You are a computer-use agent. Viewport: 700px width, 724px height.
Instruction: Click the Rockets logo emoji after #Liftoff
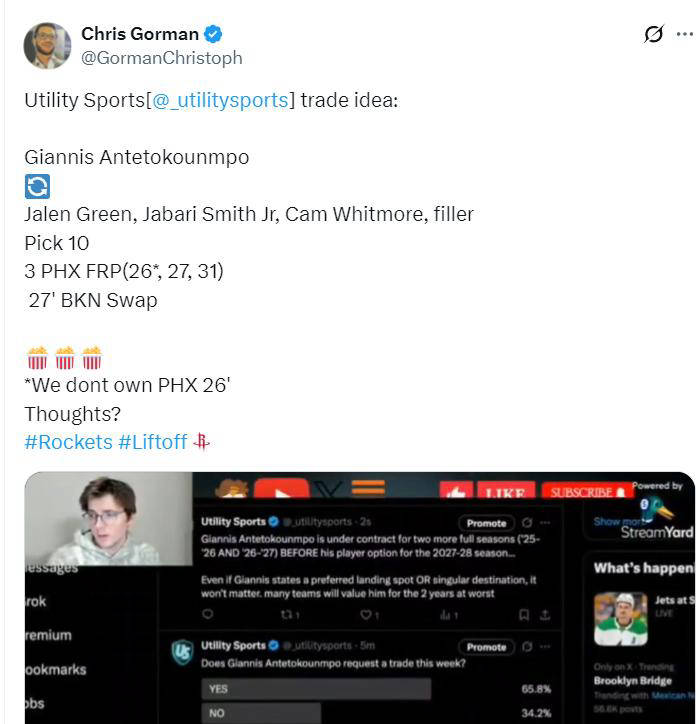point(201,441)
